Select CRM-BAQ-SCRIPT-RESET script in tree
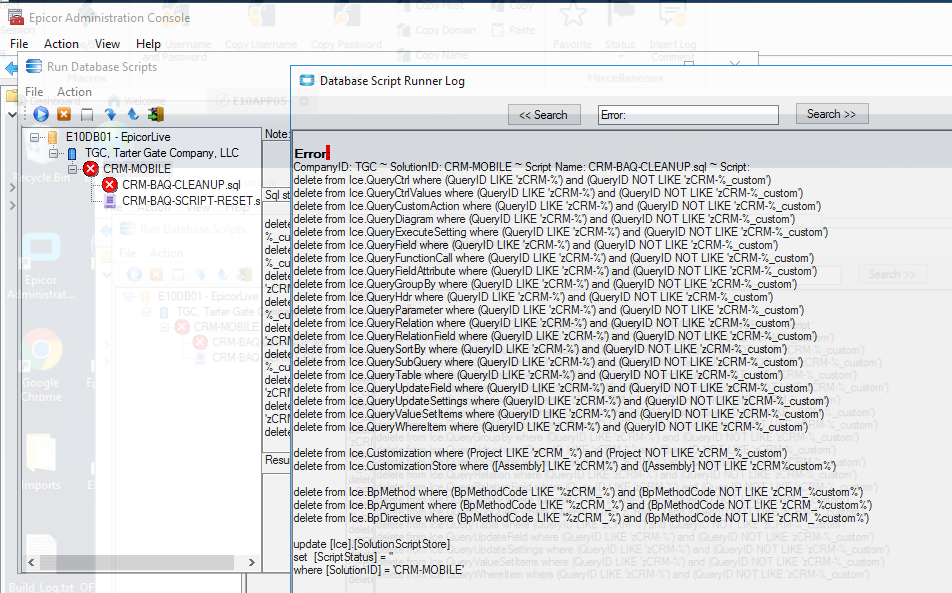 coord(191,200)
